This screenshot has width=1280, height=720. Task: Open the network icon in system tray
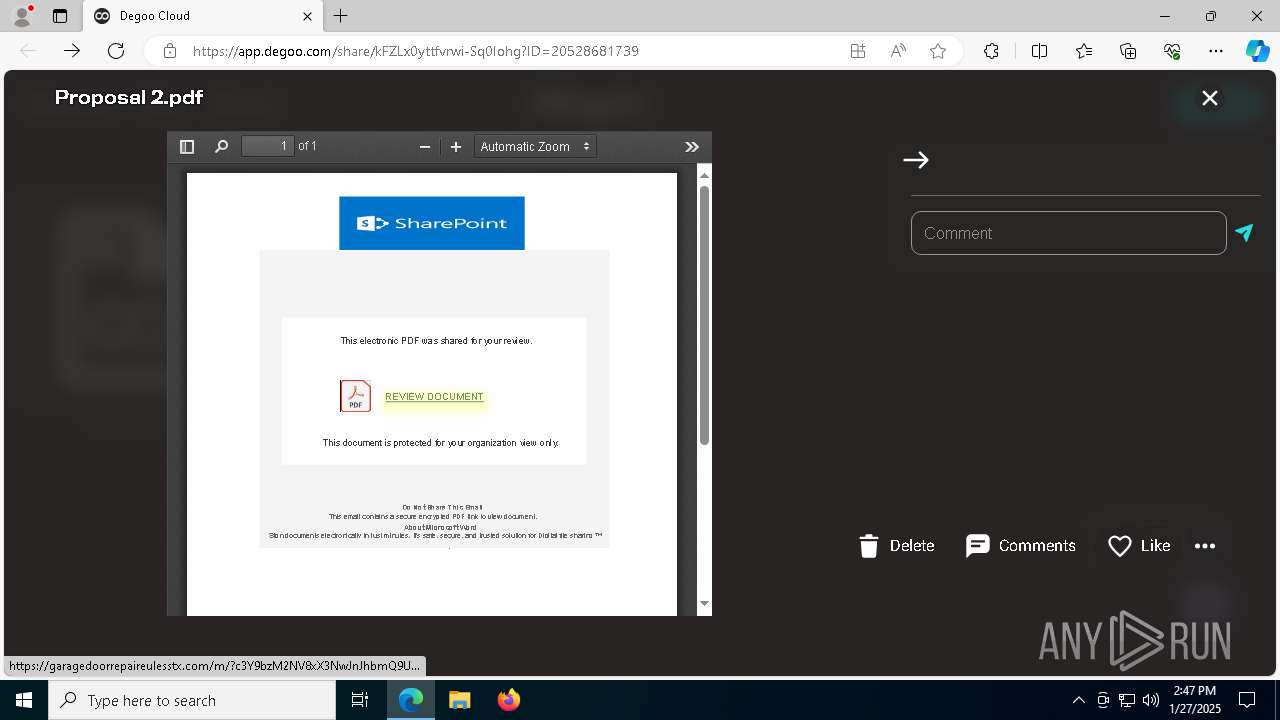tap(1126, 700)
